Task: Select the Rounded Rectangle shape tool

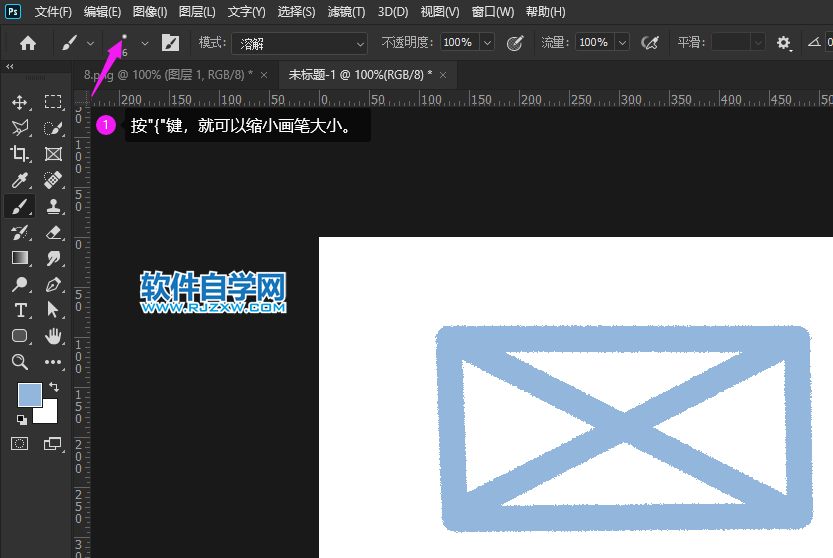Action: click(x=20, y=336)
